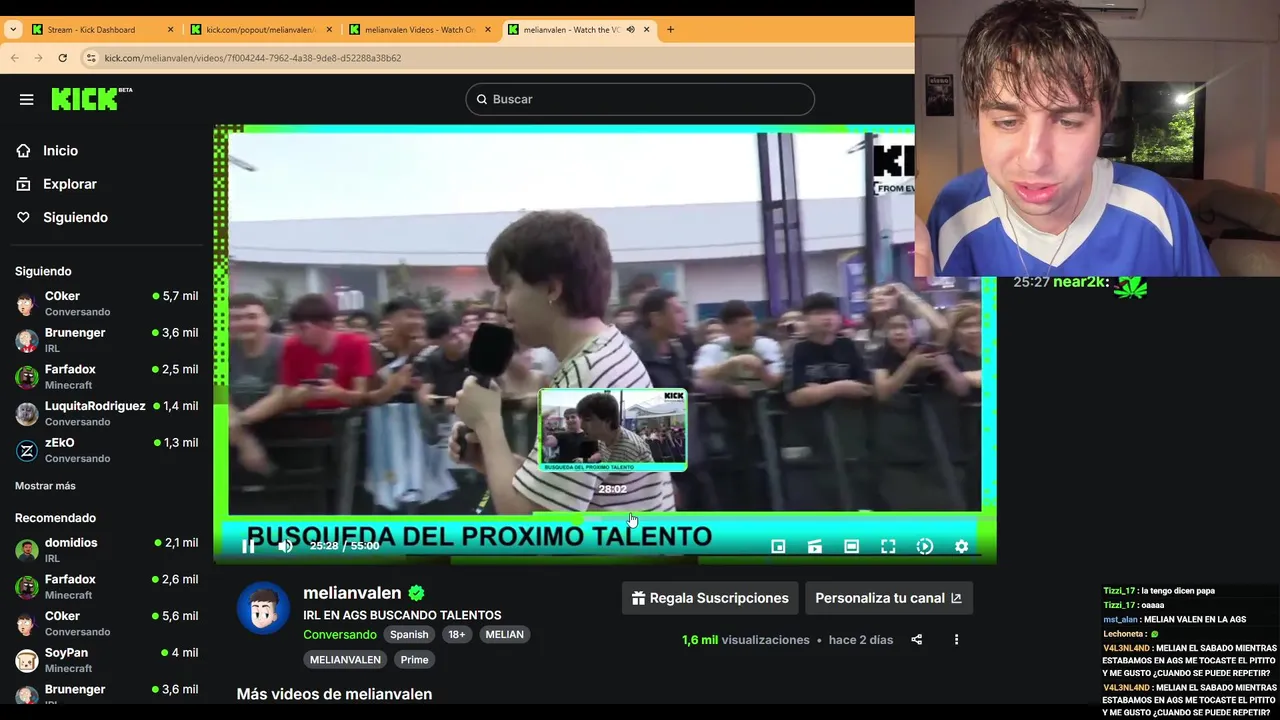
Task: Toggle fullscreen video mode
Action: click(x=888, y=546)
